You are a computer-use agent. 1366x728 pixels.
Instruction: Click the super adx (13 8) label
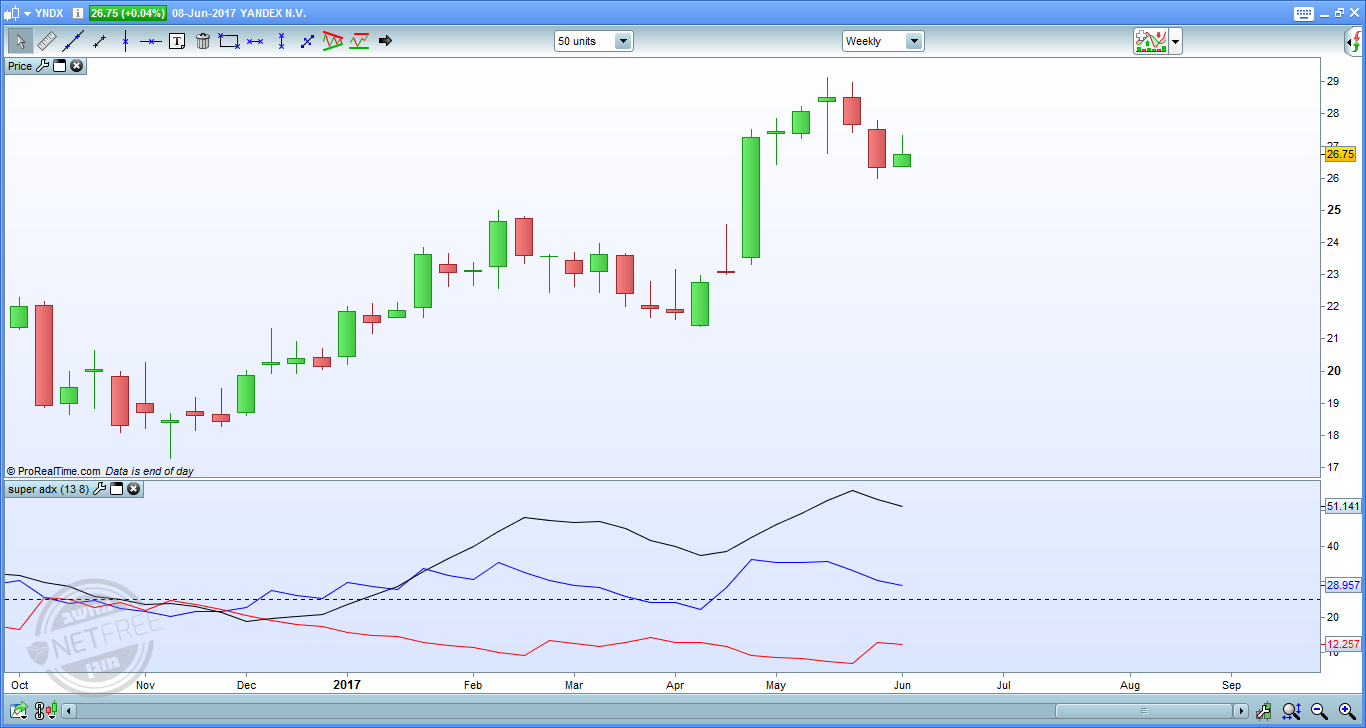(x=49, y=489)
